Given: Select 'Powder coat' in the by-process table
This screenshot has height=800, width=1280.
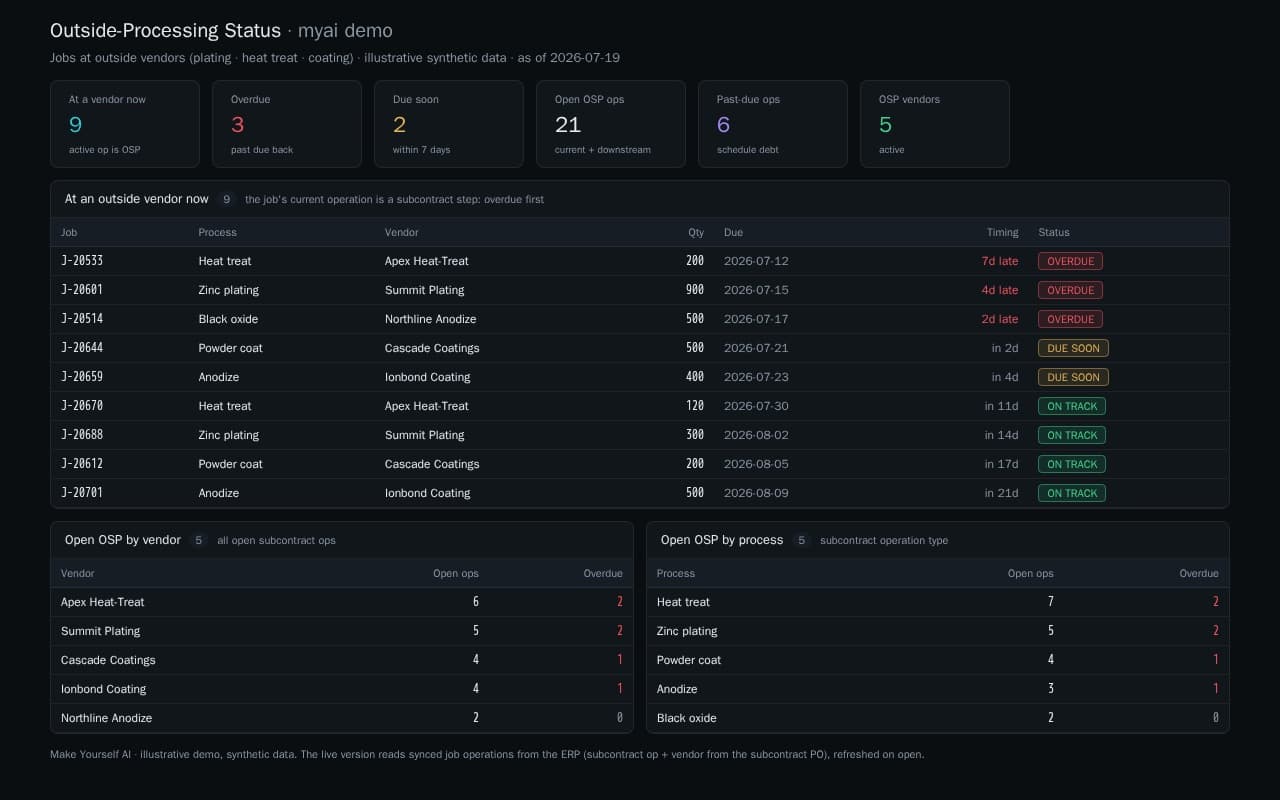Looking at the screenshot, I should 938,660.
